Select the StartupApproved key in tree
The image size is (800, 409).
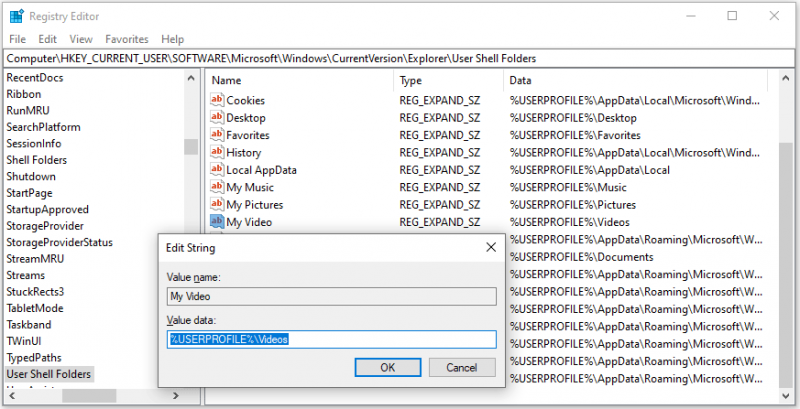[x=47, y=209]
